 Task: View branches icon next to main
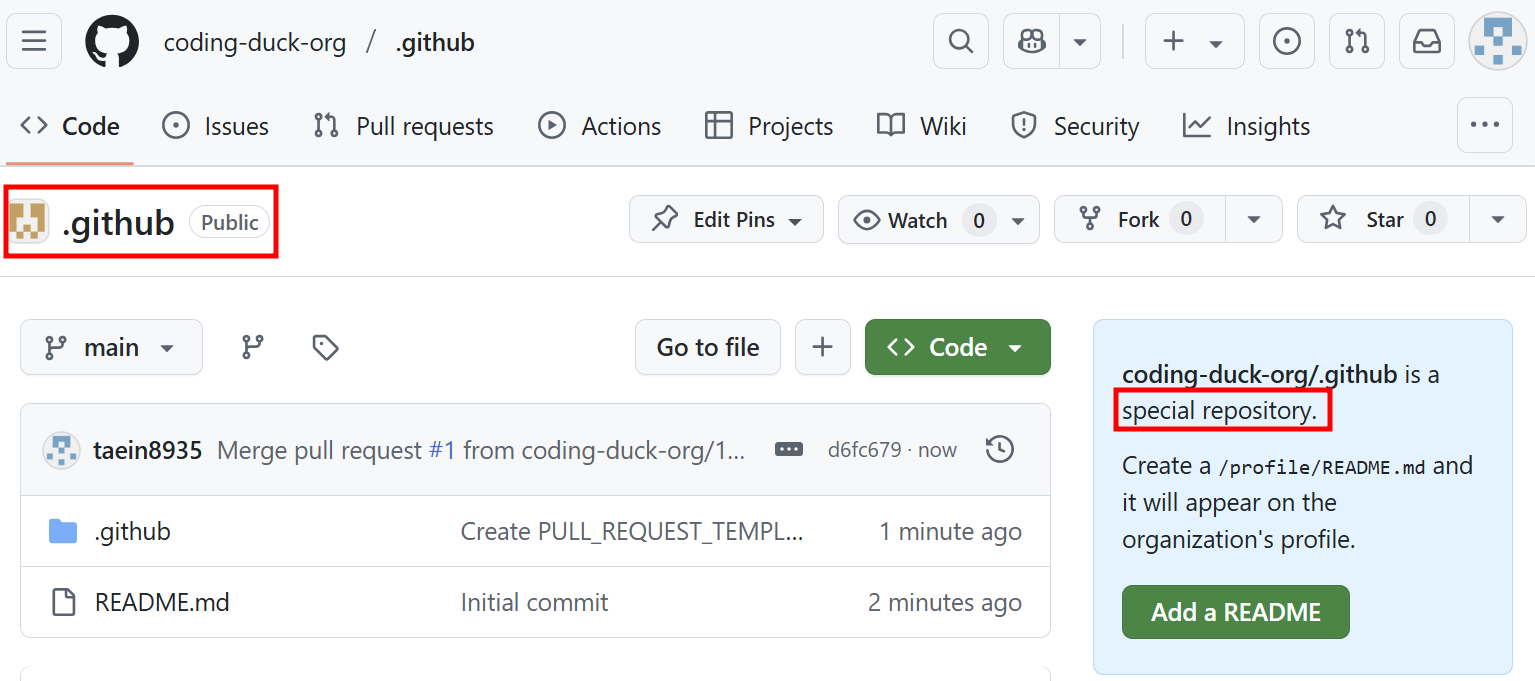[x=253, y=347]
